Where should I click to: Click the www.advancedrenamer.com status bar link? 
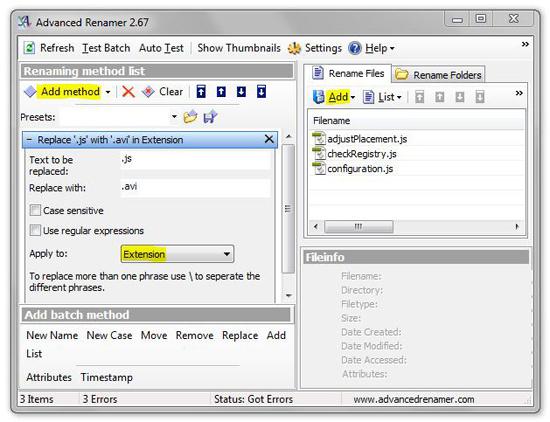point(414,400)
